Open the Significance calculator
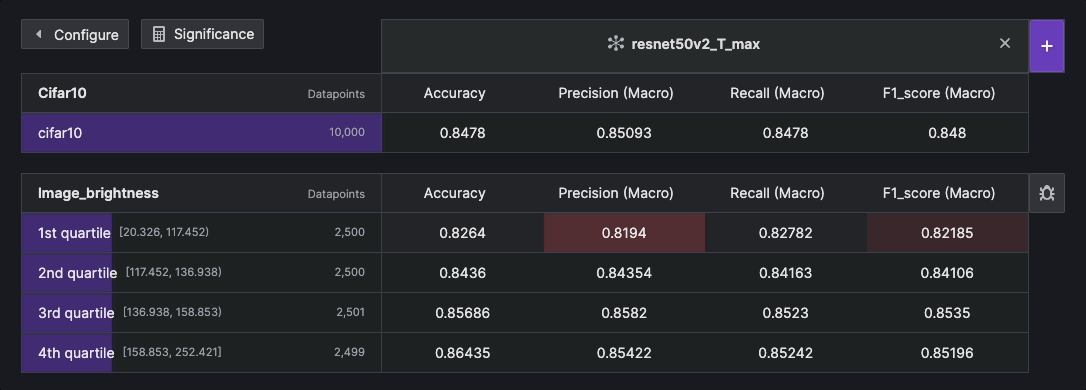Screen dimensions: 1086x390 (x=202, y=34)
